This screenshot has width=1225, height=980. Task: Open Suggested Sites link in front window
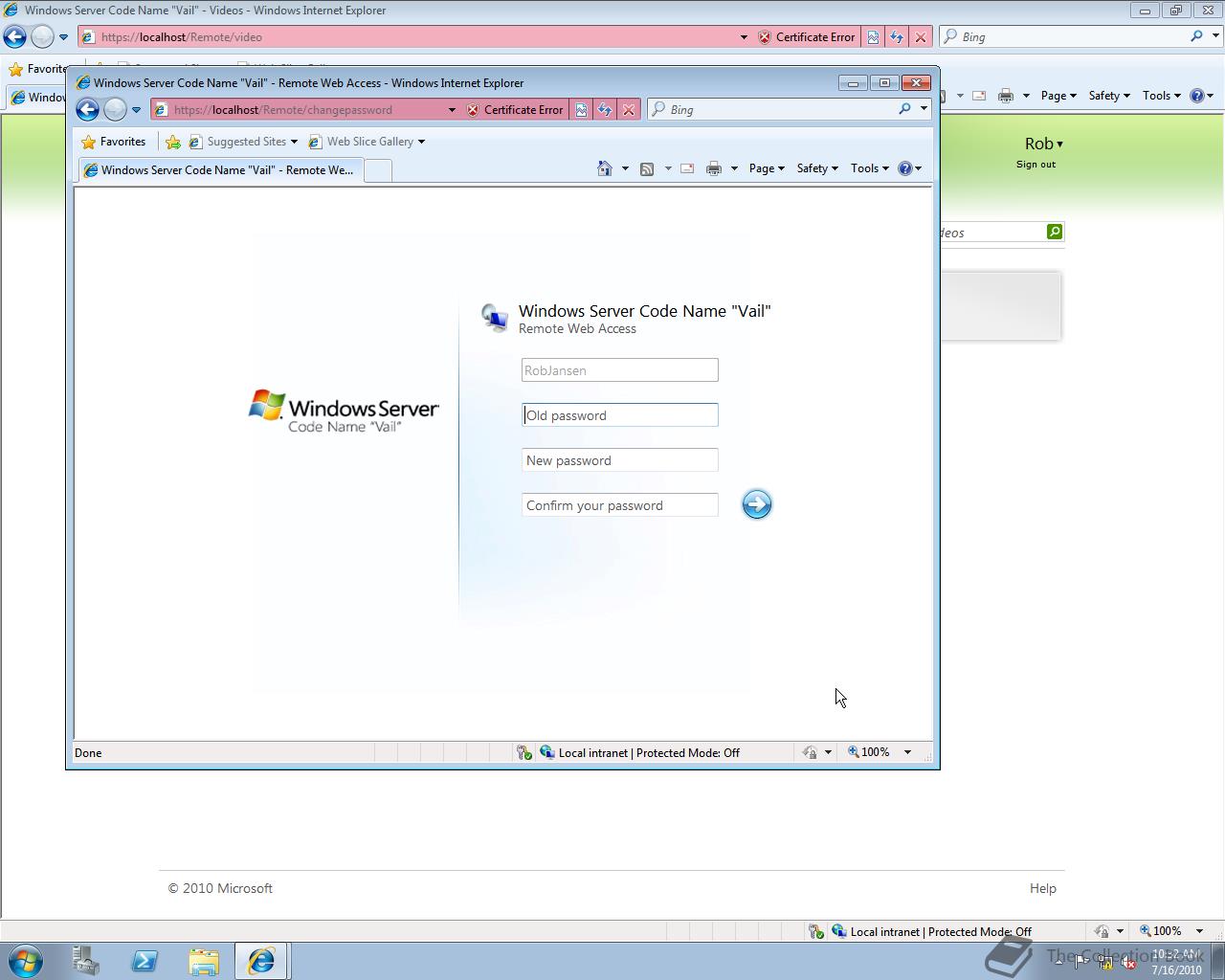pyautogui.click(x=243, y=142)
